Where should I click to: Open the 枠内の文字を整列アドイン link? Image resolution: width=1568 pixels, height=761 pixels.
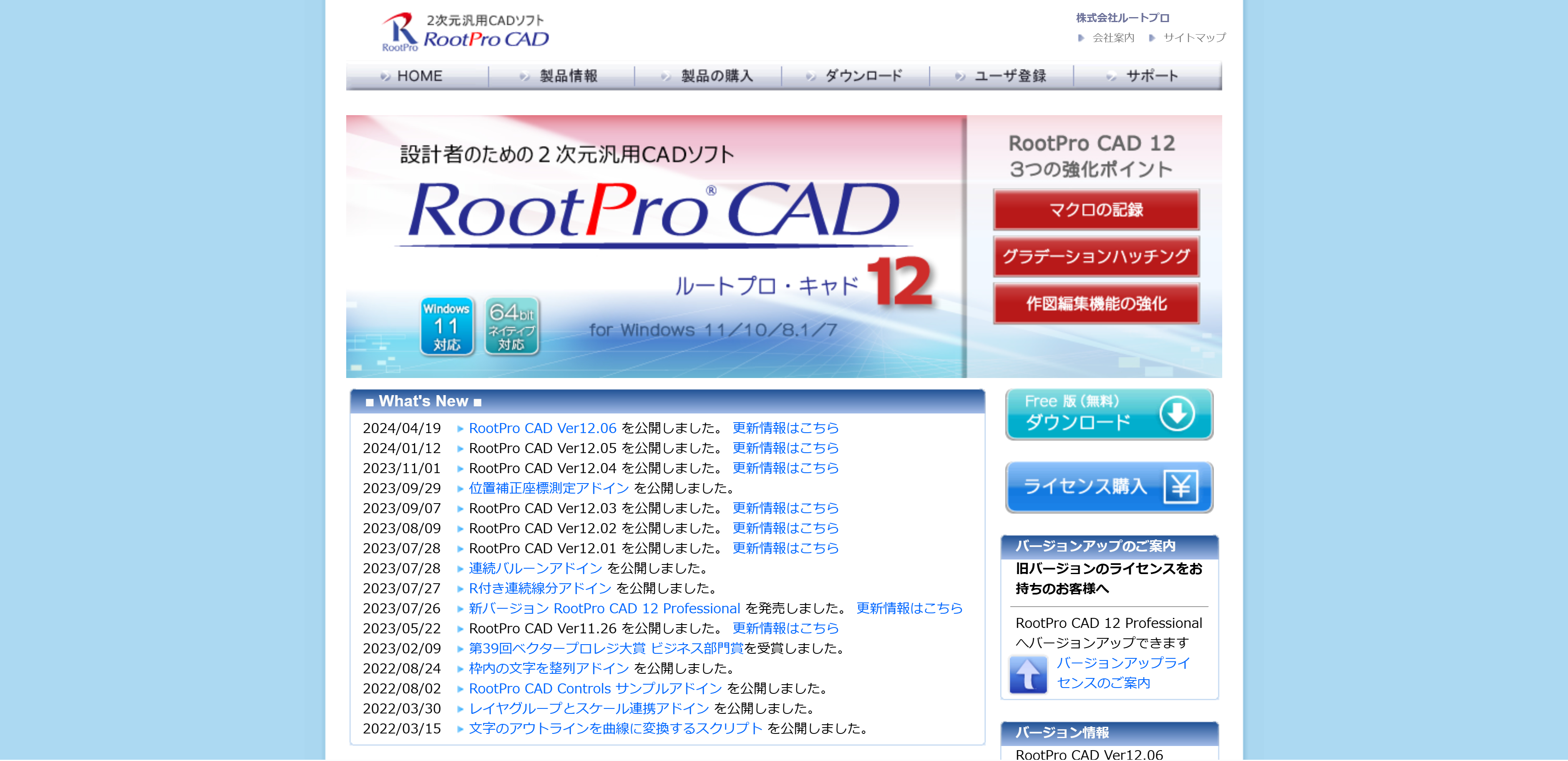click(549, 670)
